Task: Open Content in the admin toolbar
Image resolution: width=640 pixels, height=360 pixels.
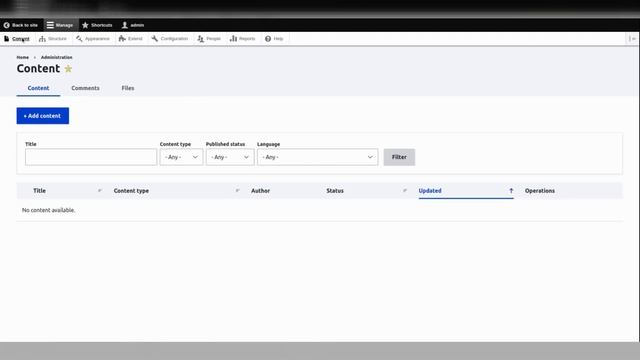Action: (17, 39)
